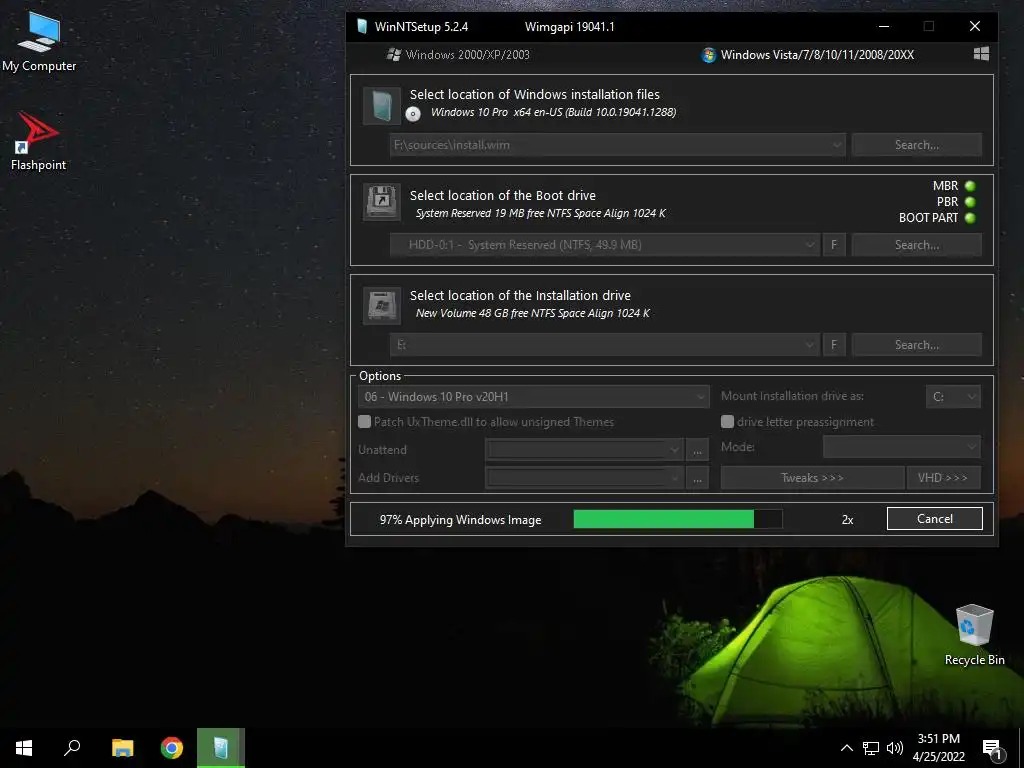Click New Volume 48 GB free info text
1024x768 pixels.
point(533,313)
